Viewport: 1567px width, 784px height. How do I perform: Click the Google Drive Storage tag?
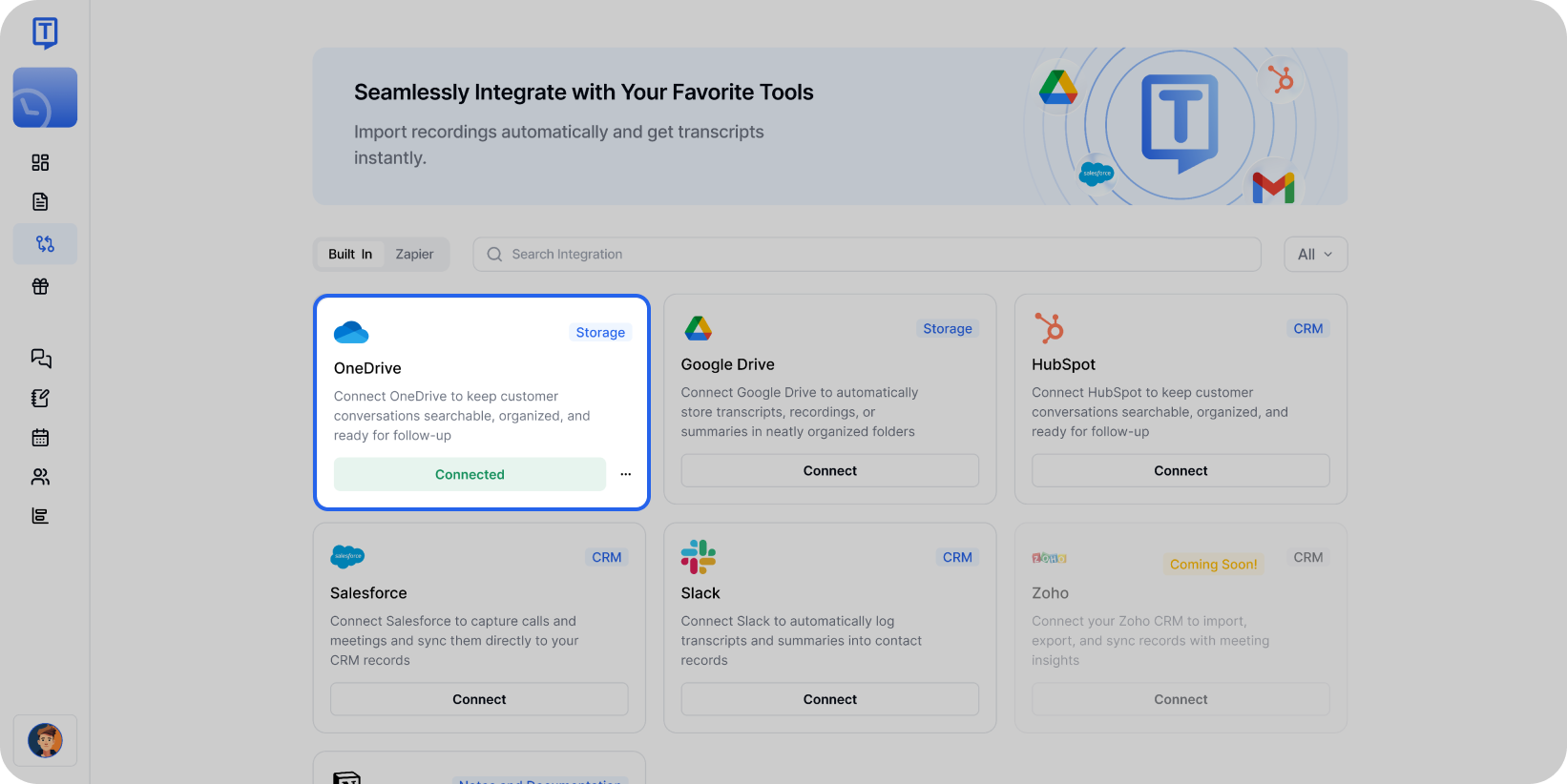point(948,329)
